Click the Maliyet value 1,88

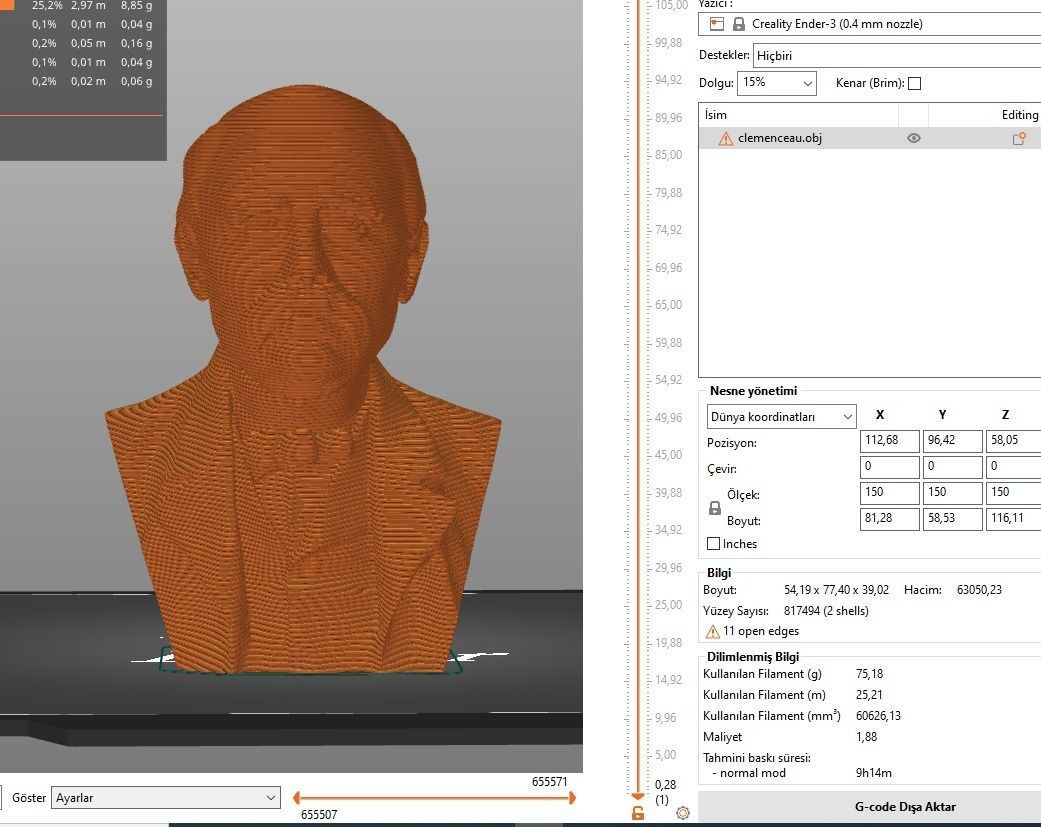[x=866, y=737]
